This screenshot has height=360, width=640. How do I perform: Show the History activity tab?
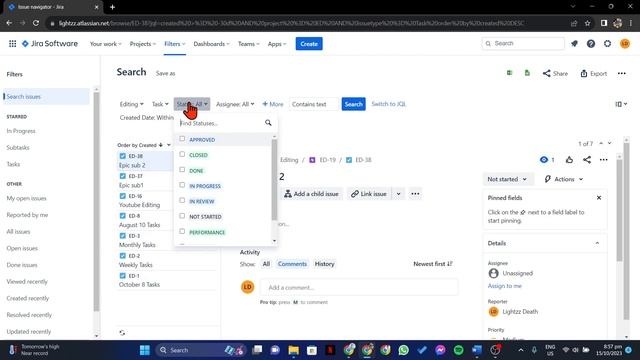pos(324,264)
